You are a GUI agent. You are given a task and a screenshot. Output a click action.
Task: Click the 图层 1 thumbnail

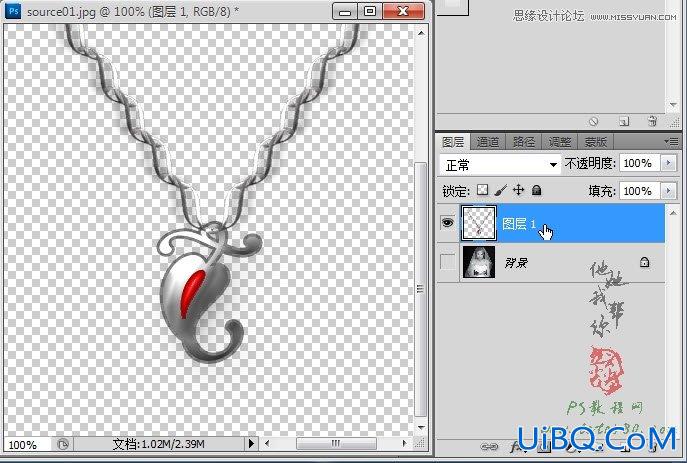[x=478, y=223]
